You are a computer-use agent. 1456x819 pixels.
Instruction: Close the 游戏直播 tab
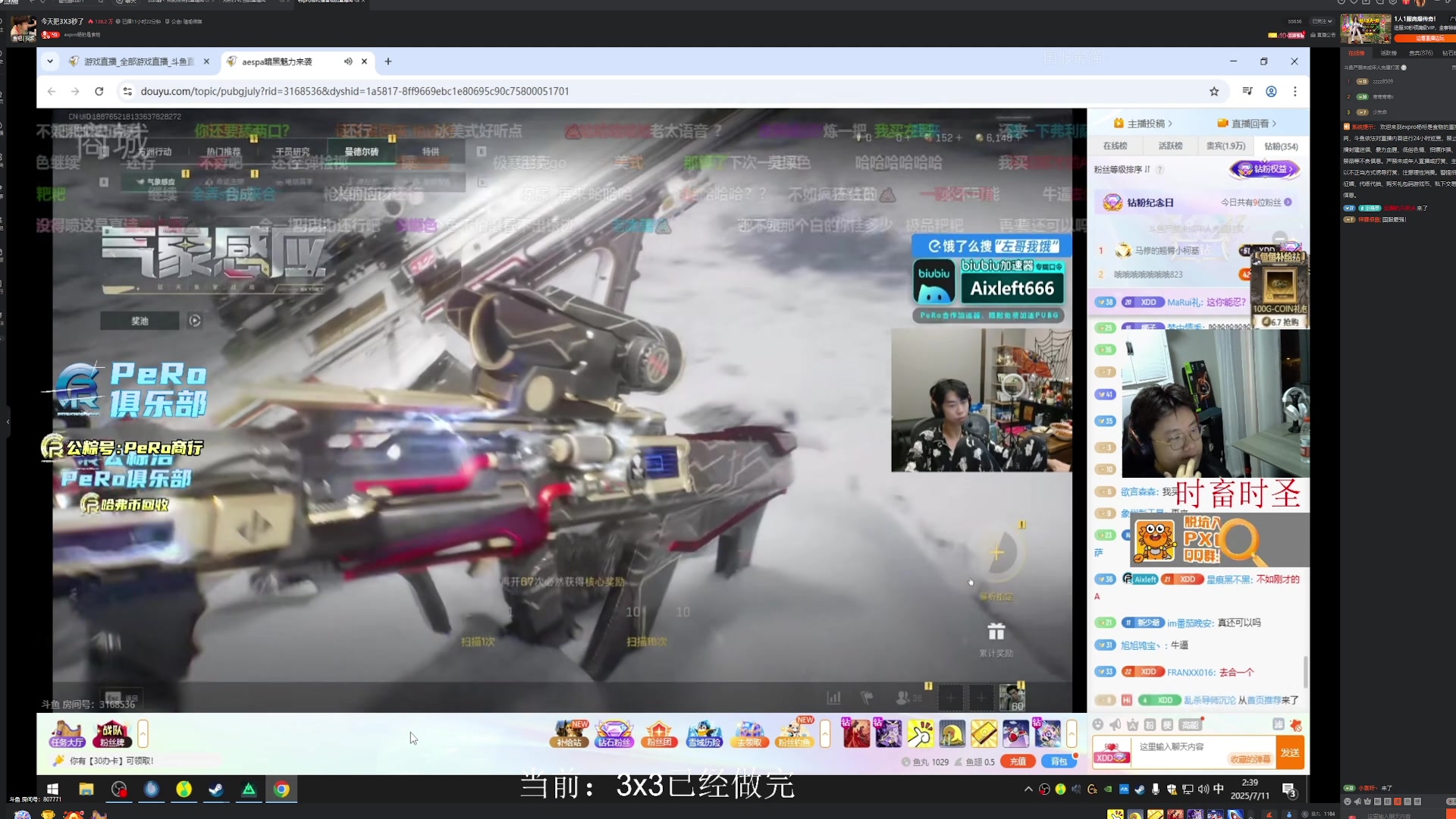(x=206, y=61)
